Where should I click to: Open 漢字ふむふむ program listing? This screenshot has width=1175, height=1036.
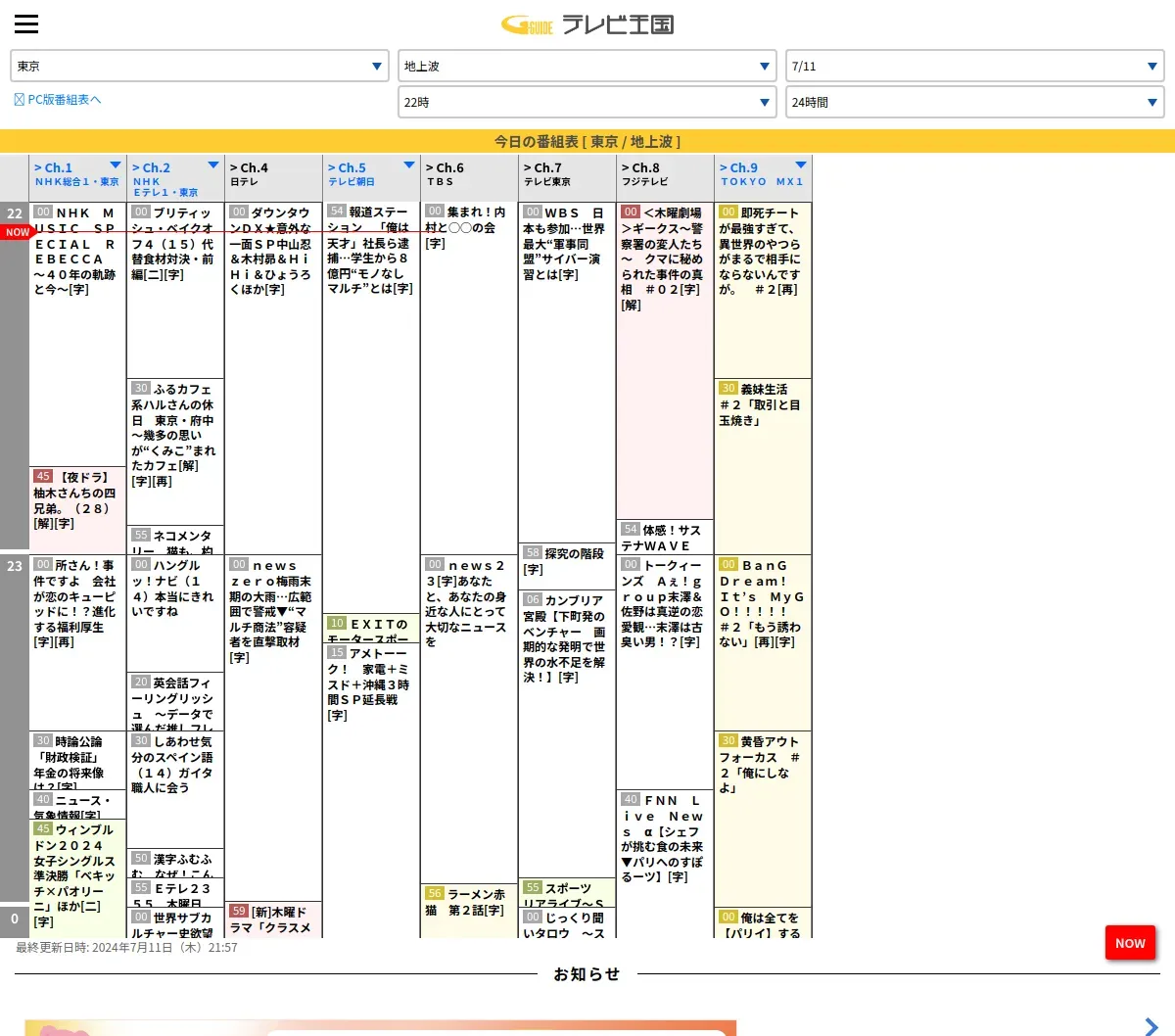(175, 863)
